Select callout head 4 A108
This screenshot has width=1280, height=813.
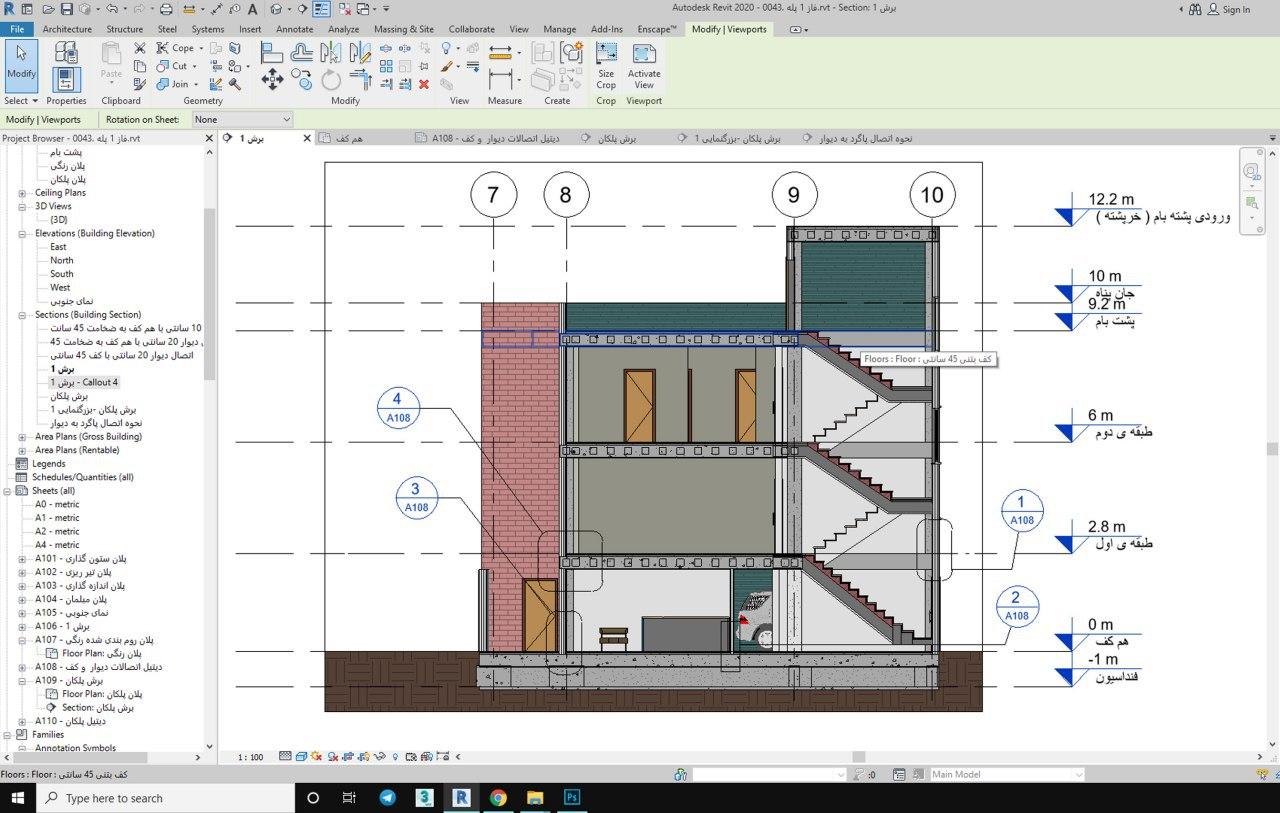pyautogui.click(x=398, y=409)
